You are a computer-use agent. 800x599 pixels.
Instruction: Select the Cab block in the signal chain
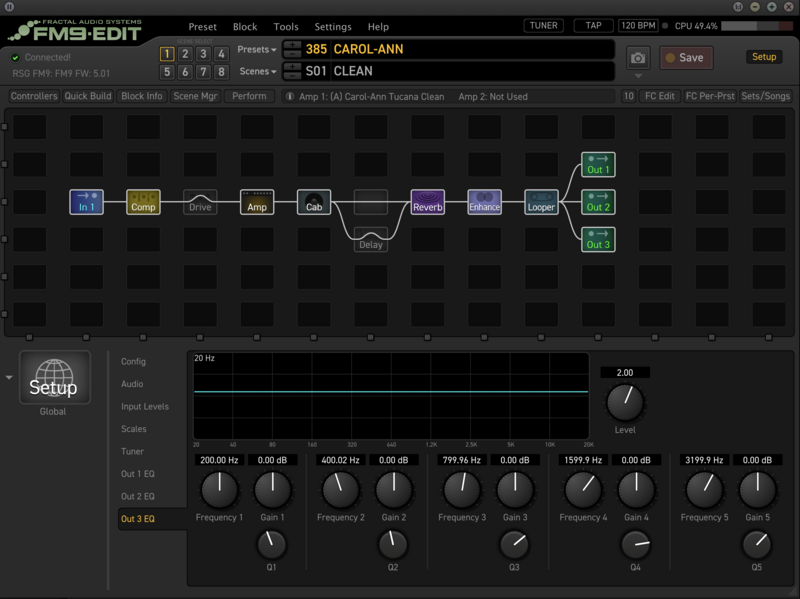point(313,202)
